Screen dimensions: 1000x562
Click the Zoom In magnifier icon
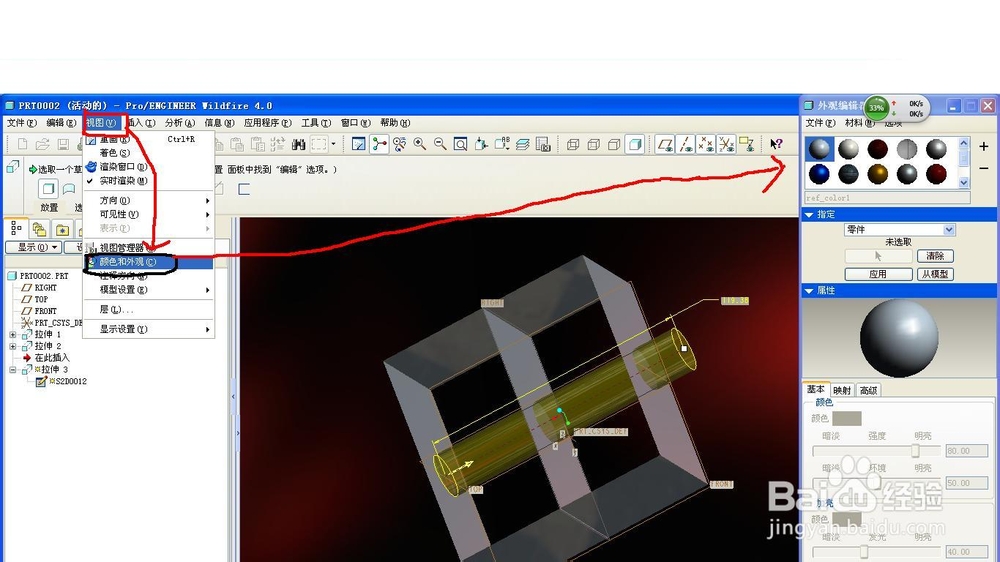(x=420, y=145)
